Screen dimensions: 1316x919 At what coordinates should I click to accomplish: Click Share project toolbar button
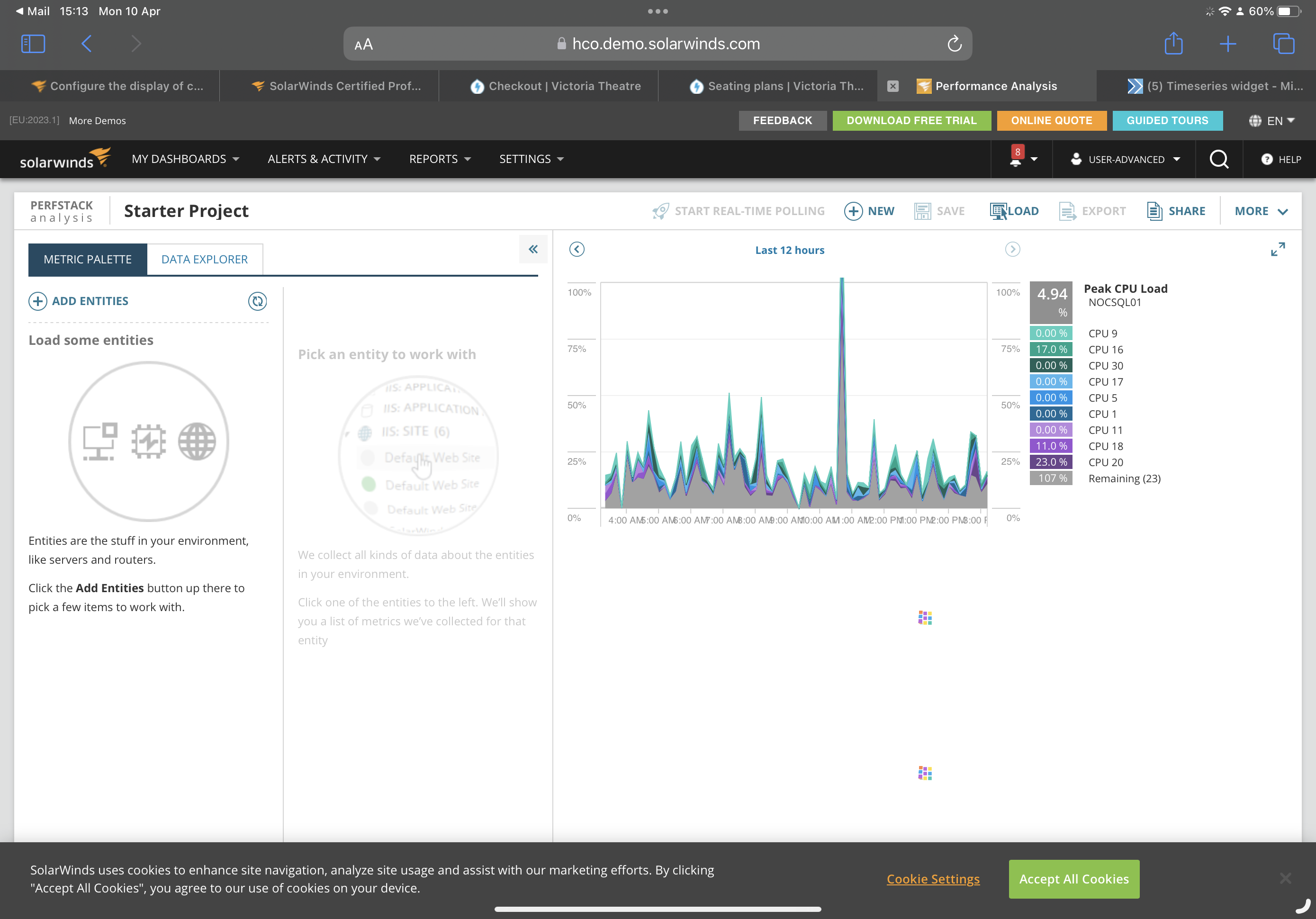(1176, 211)
